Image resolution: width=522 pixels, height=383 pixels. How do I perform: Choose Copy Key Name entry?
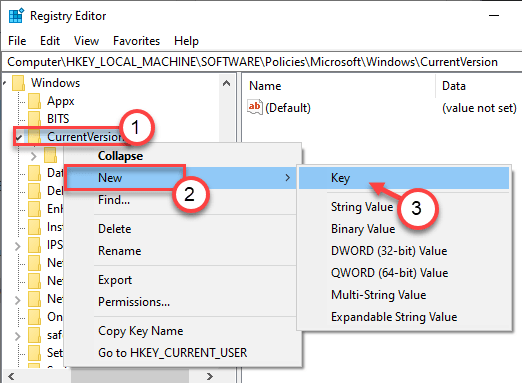[x=141, y=331]
